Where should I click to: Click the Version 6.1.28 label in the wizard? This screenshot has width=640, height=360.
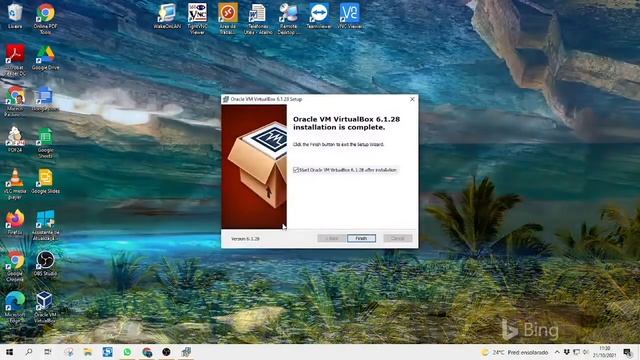pos(245,238)
